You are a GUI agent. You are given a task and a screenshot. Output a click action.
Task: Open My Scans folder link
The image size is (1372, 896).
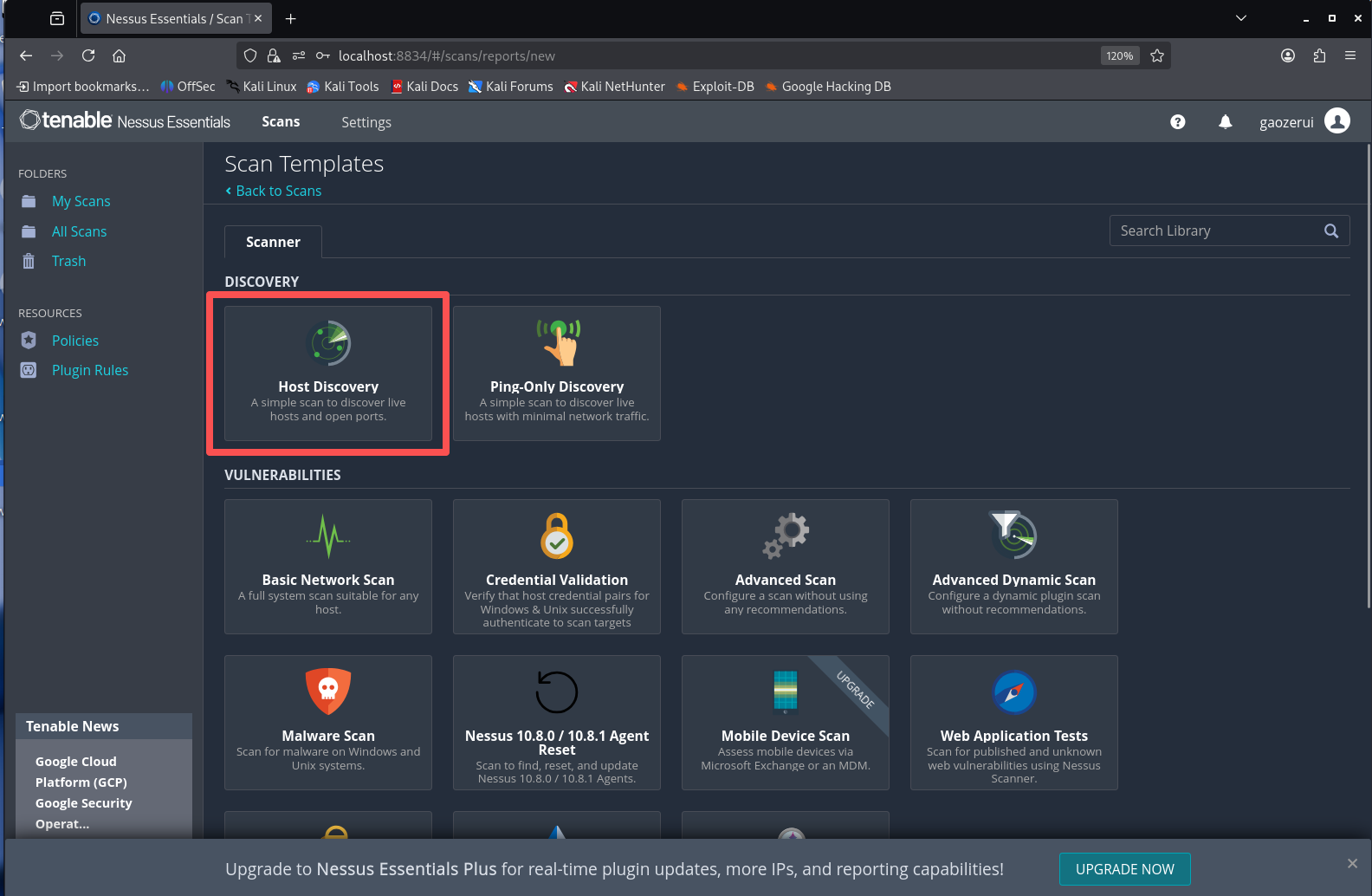pyautogui.click(x=81, y=201)
